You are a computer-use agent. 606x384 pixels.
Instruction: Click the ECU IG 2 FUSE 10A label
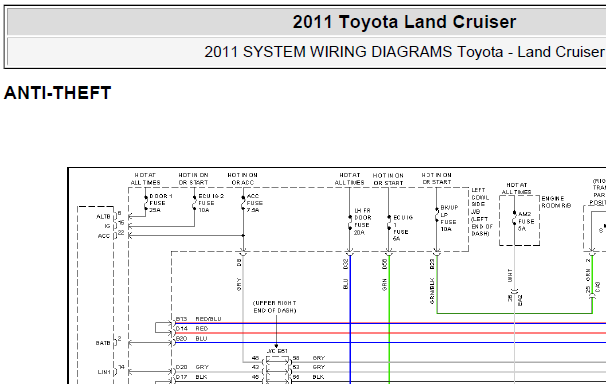[x=211, y=203]
